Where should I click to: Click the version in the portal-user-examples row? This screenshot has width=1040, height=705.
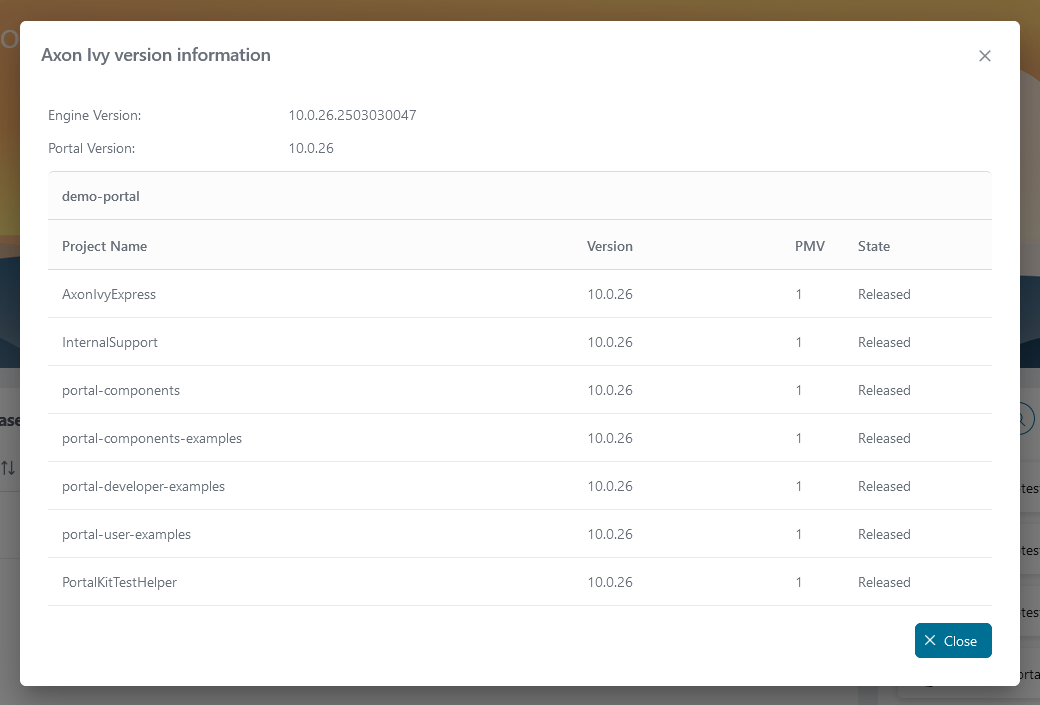pyautogui.click(x=610, y=535)
